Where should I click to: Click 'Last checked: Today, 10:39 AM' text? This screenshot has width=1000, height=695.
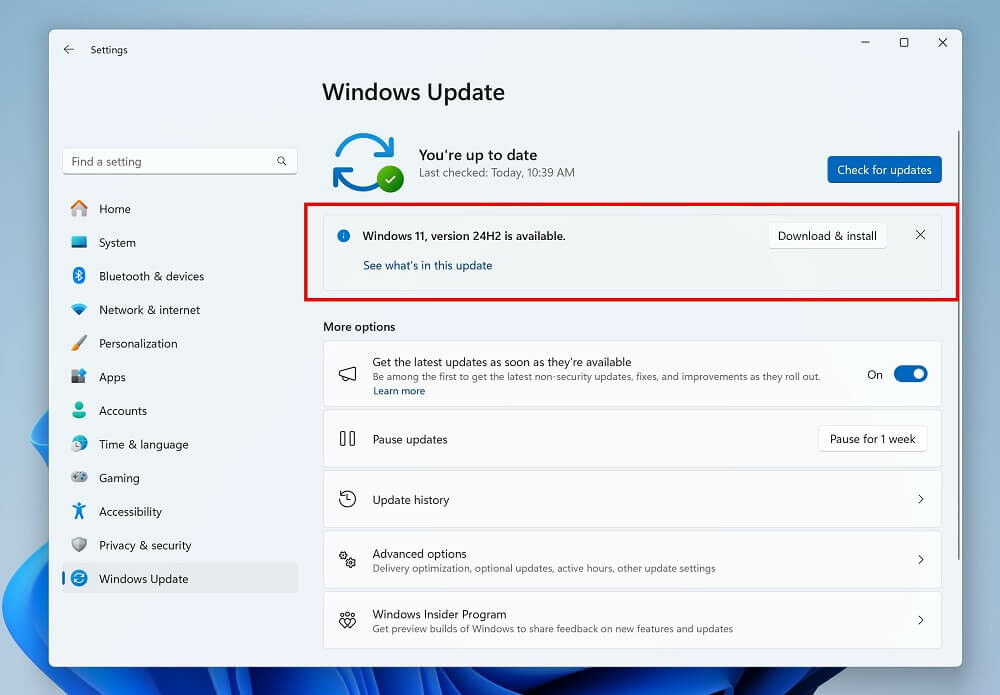pos(497,173)
